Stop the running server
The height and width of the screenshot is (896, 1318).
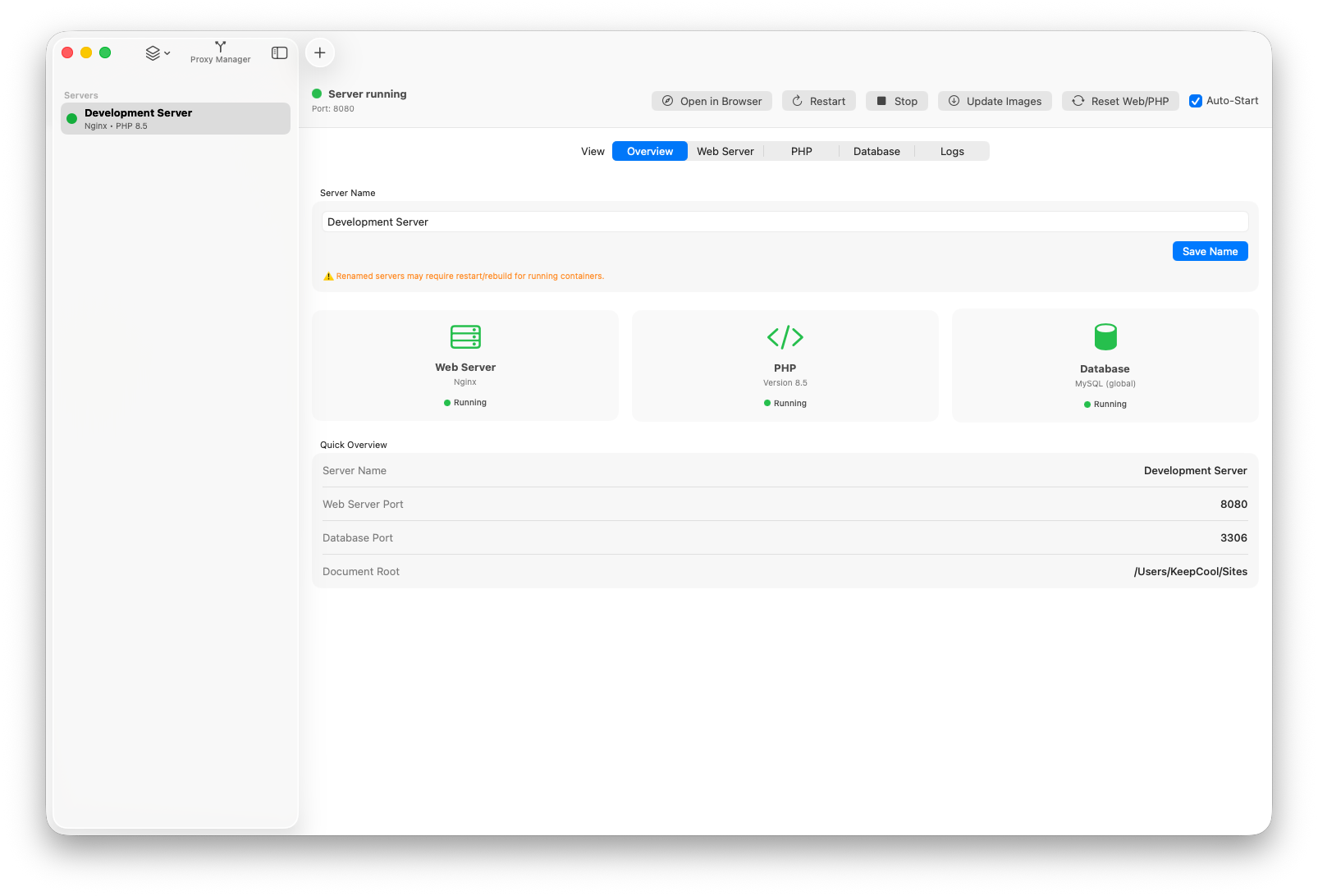(x=896, y=101)
